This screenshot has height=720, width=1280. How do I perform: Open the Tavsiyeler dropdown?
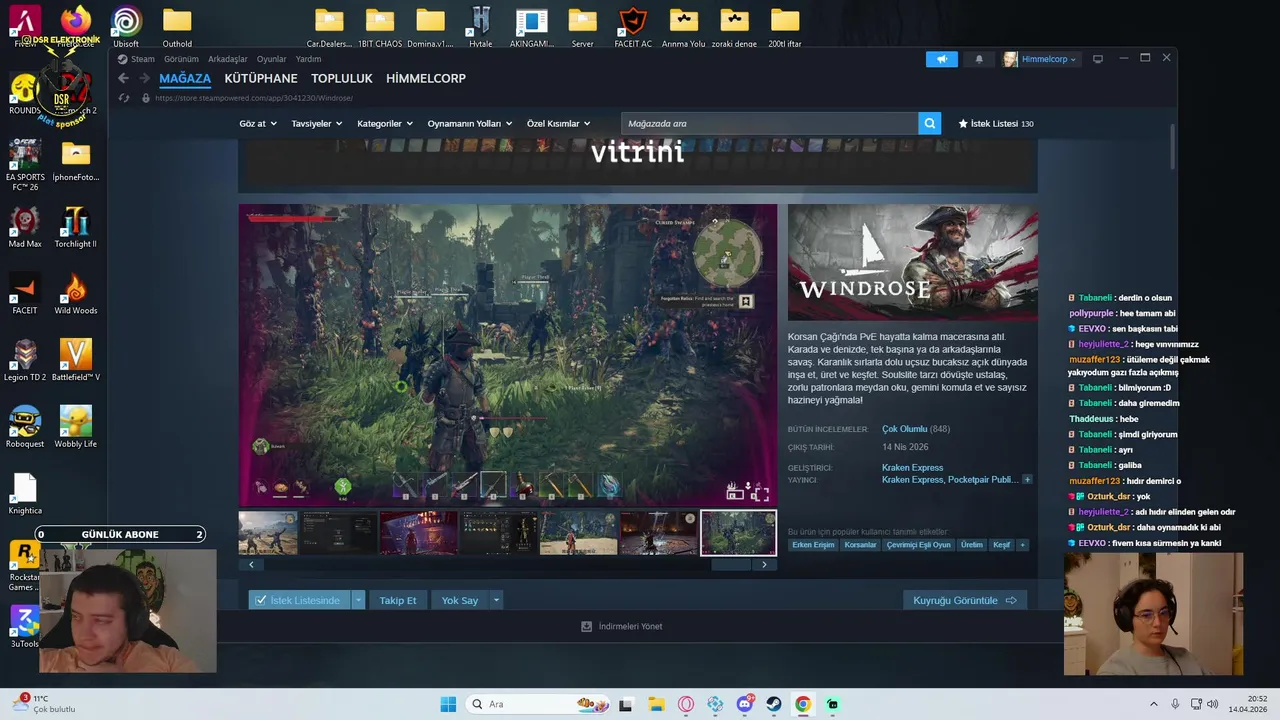click(x=316, y=123)
